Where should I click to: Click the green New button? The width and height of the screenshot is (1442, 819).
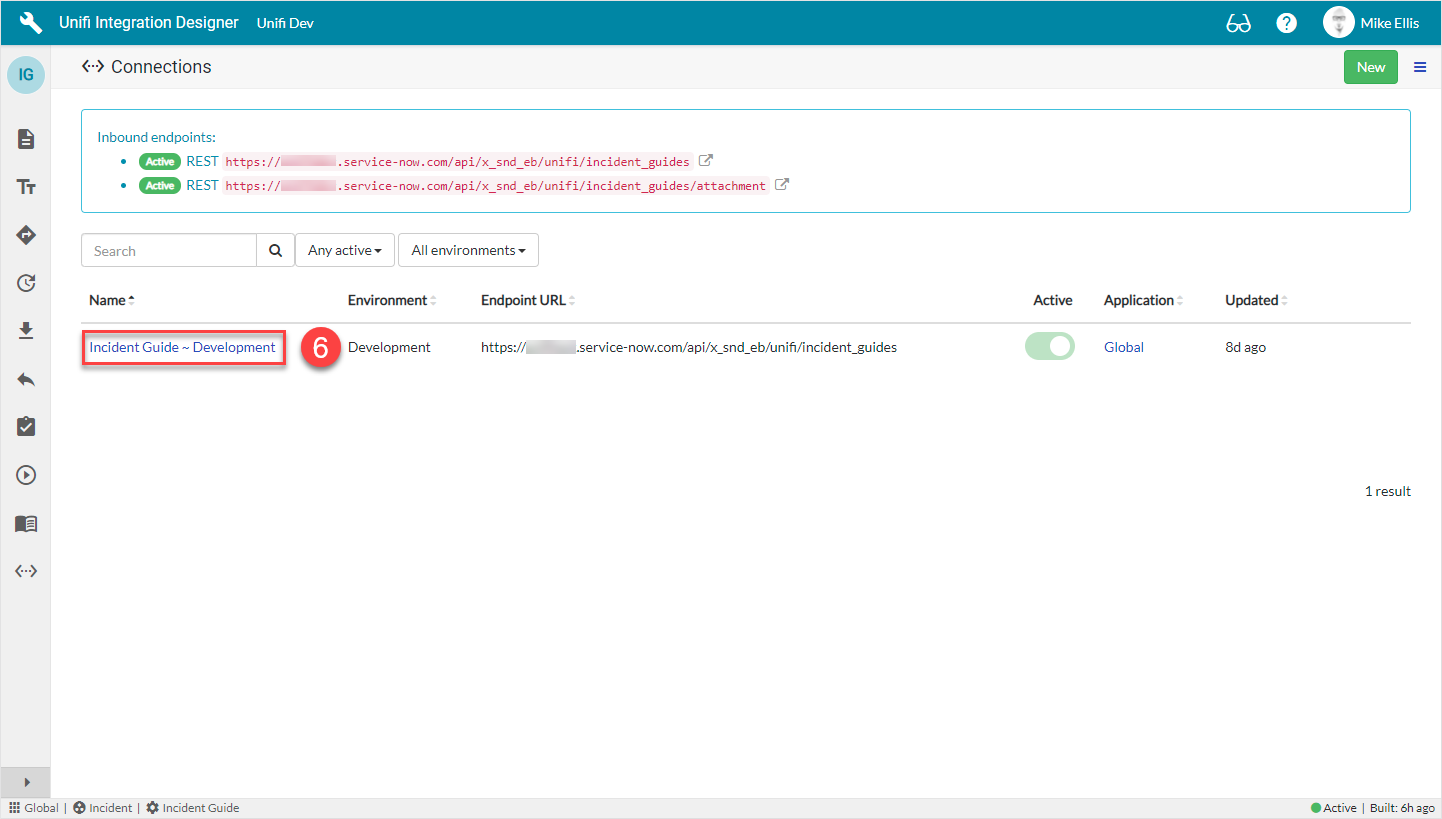1370,67
